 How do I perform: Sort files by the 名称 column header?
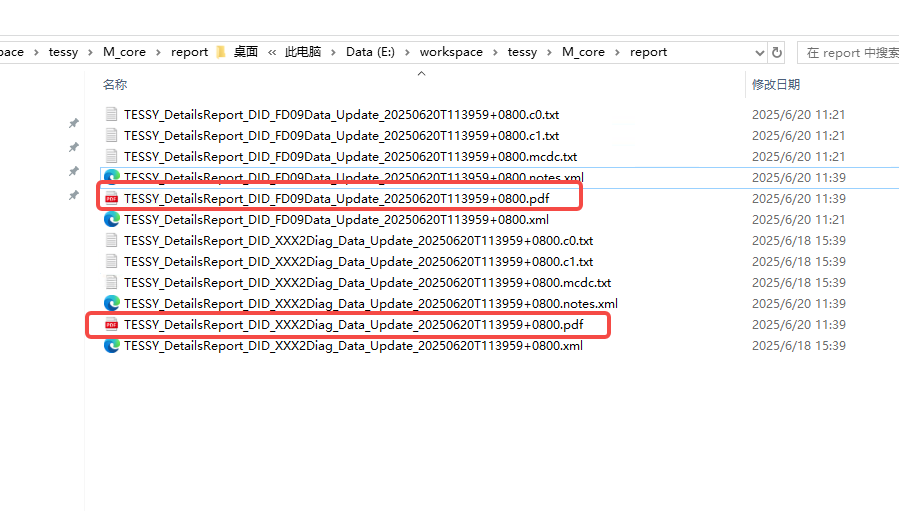coord(115,84)
